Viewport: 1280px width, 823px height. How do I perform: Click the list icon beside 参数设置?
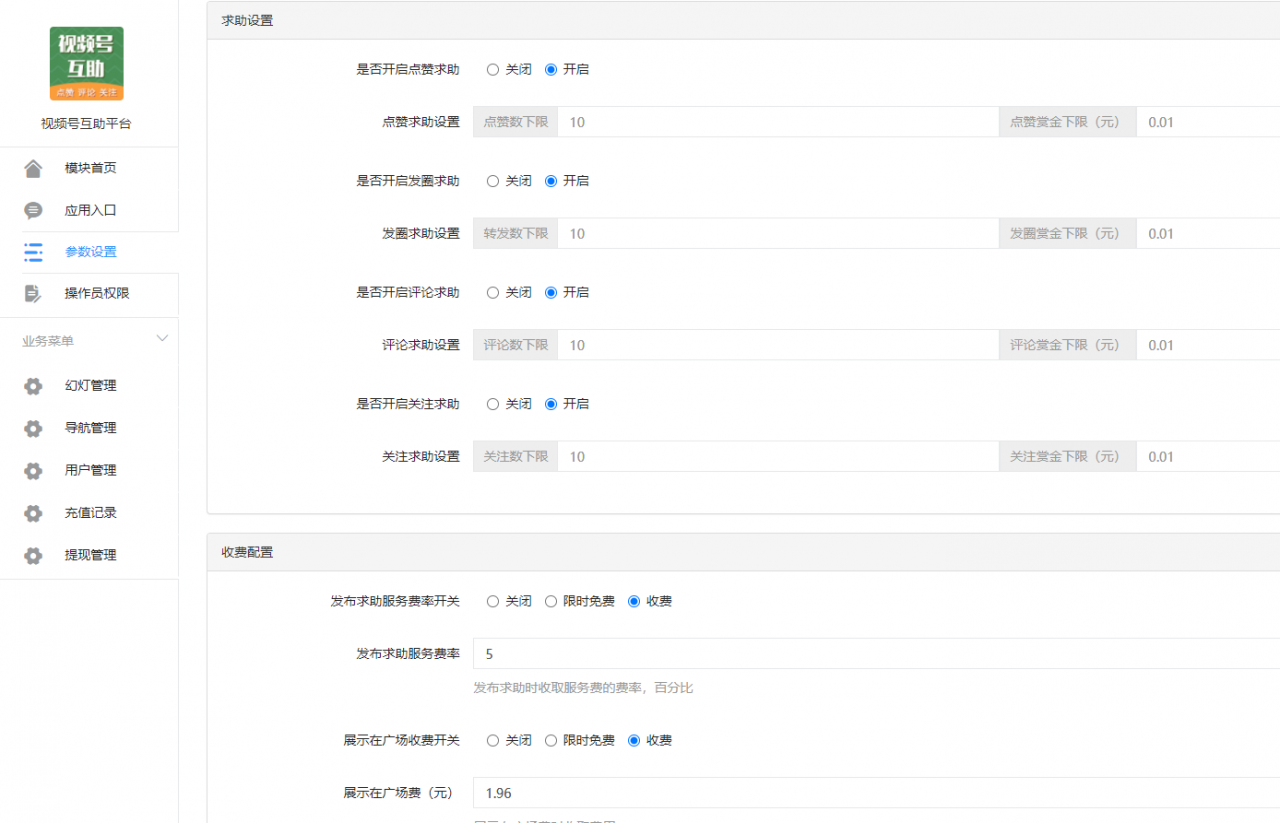point(33,252)
